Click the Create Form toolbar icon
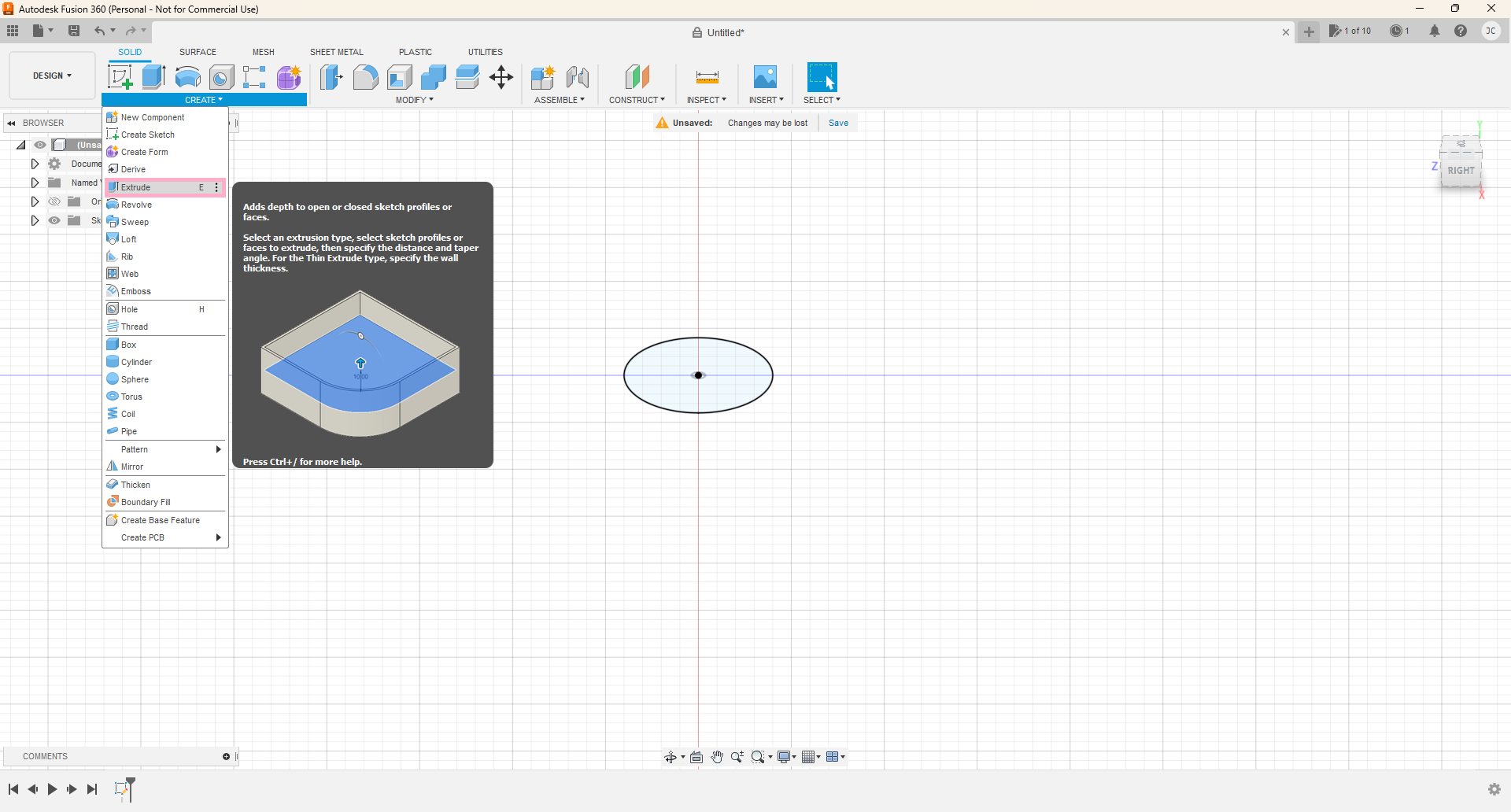The height and width of the screenshot is (812, 1511). tap(289, 77)
